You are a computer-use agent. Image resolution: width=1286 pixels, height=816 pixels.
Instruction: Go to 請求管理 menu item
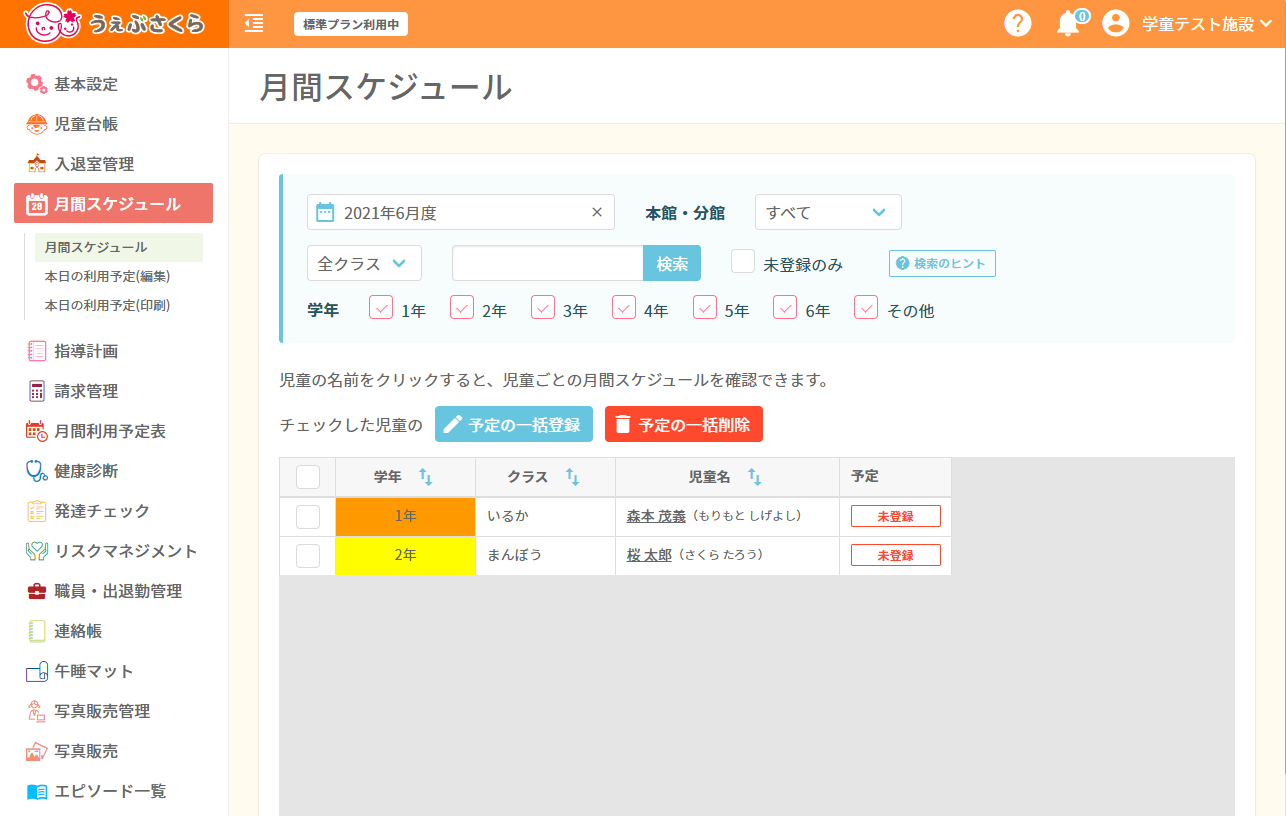pyautogui.click(x=86, y=391)
